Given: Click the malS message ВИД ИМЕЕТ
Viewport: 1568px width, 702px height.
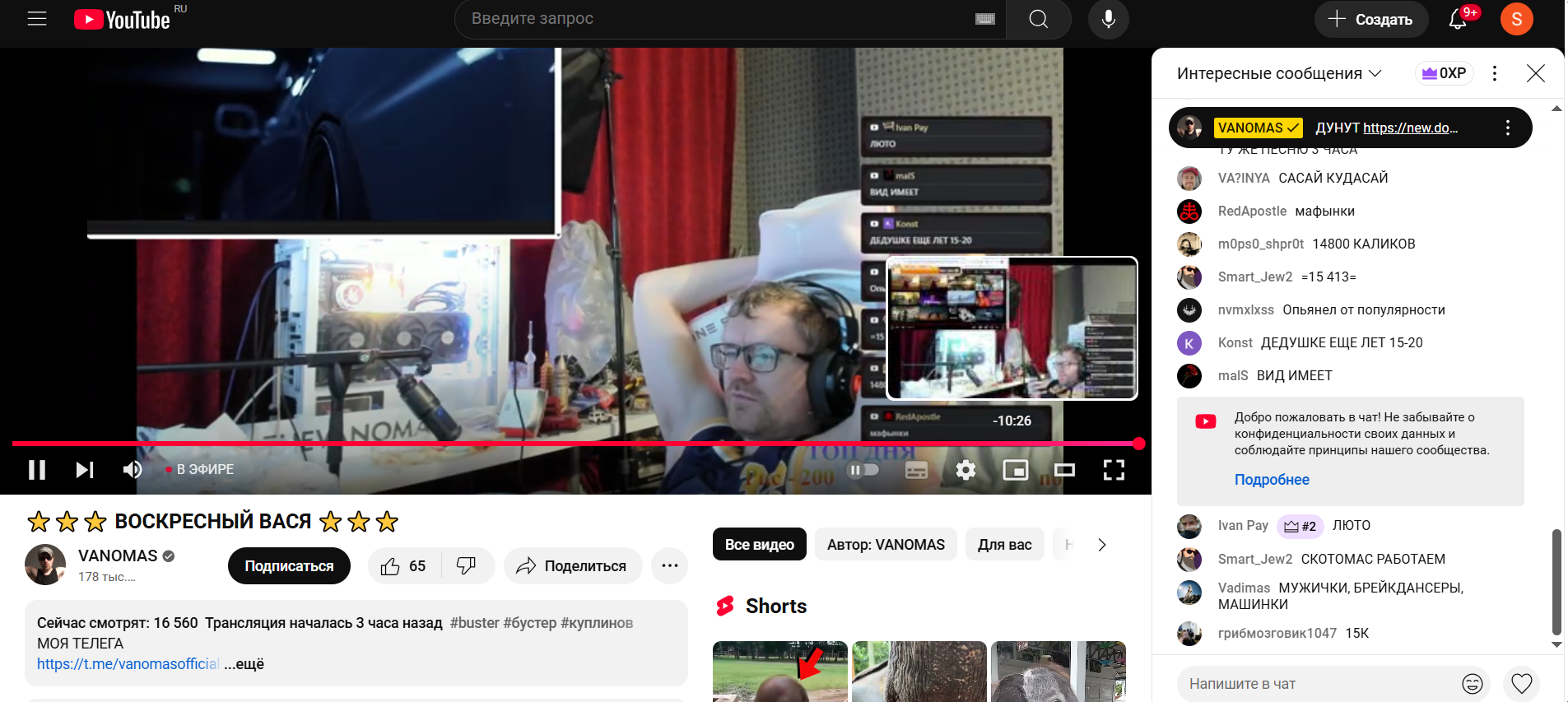Looking at the screenshot, I should point(1295,376).
